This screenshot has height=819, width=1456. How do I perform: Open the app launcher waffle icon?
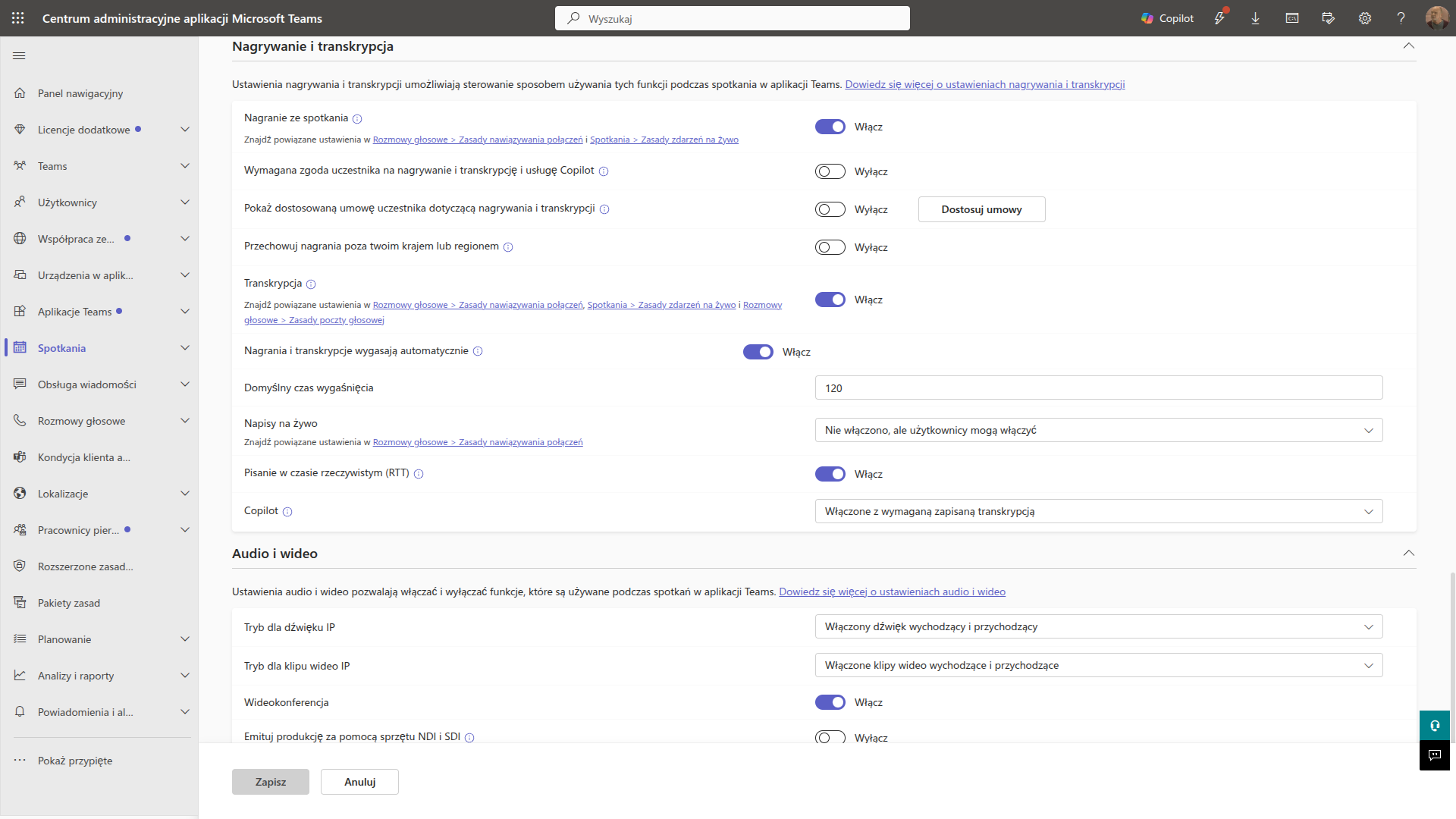tap(18, 18)
